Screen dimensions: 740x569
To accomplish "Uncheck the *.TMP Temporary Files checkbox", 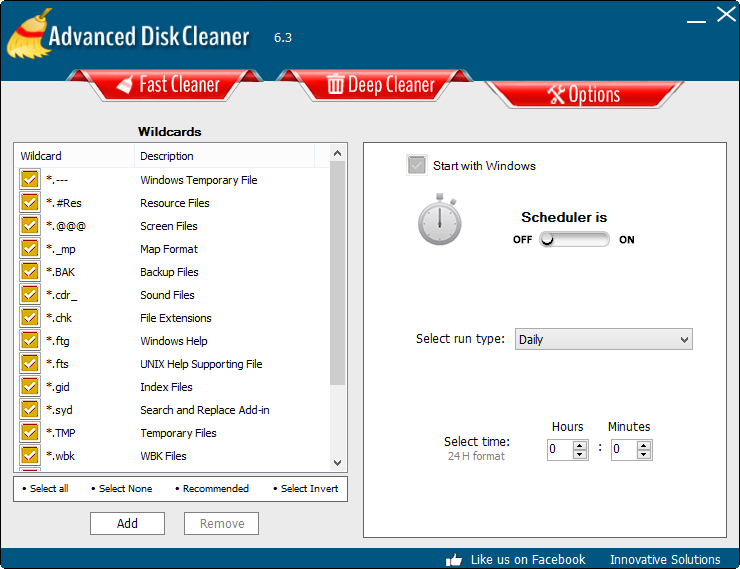I will click(30, 432).
